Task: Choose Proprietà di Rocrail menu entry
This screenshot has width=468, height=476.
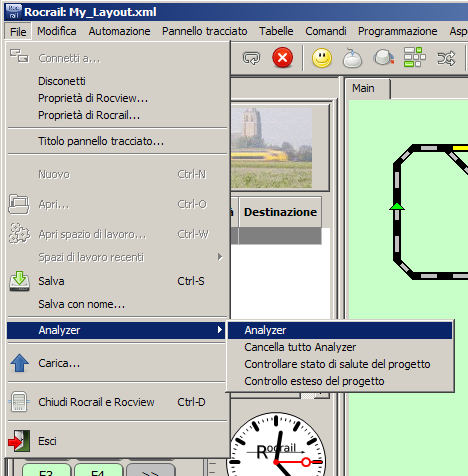Action: [117, 115]
